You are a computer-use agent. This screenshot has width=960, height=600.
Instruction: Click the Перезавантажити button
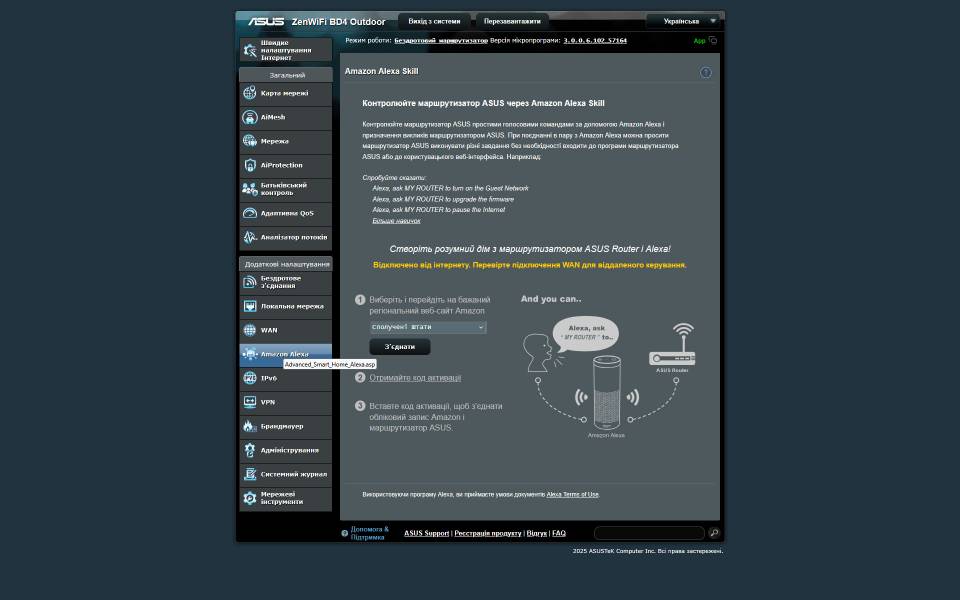[512, 21]
